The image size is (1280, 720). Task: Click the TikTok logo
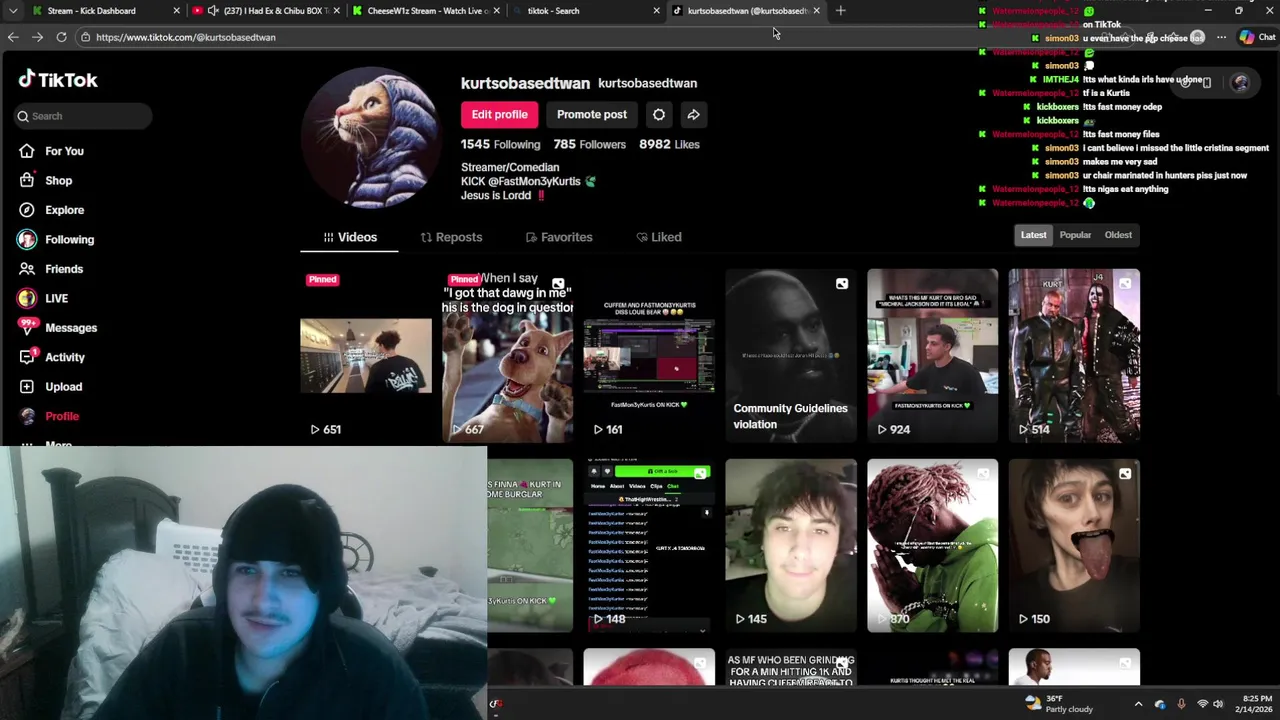point(58,80)
